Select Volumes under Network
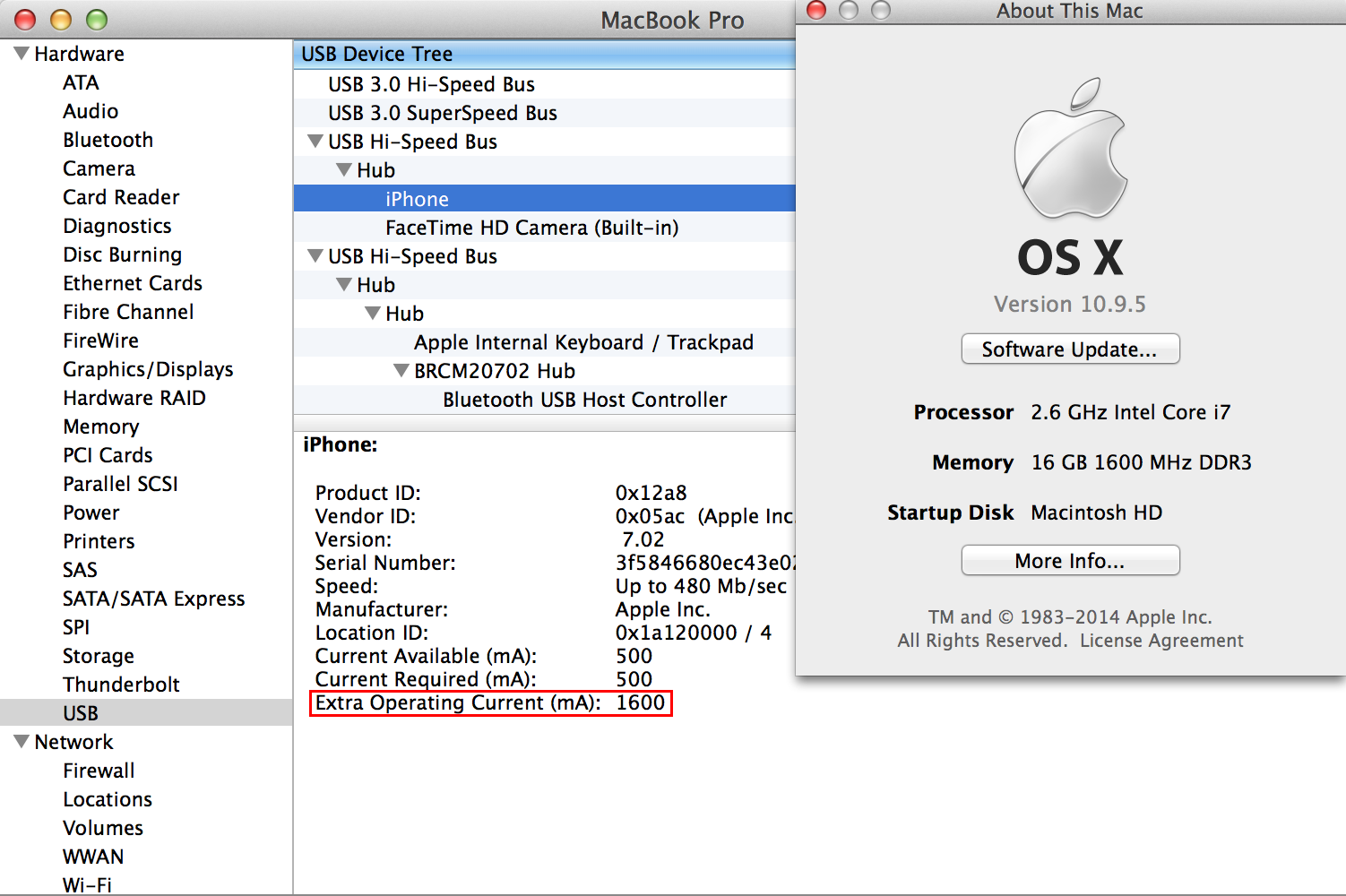The image size is (1346, 896). (103, 828)
